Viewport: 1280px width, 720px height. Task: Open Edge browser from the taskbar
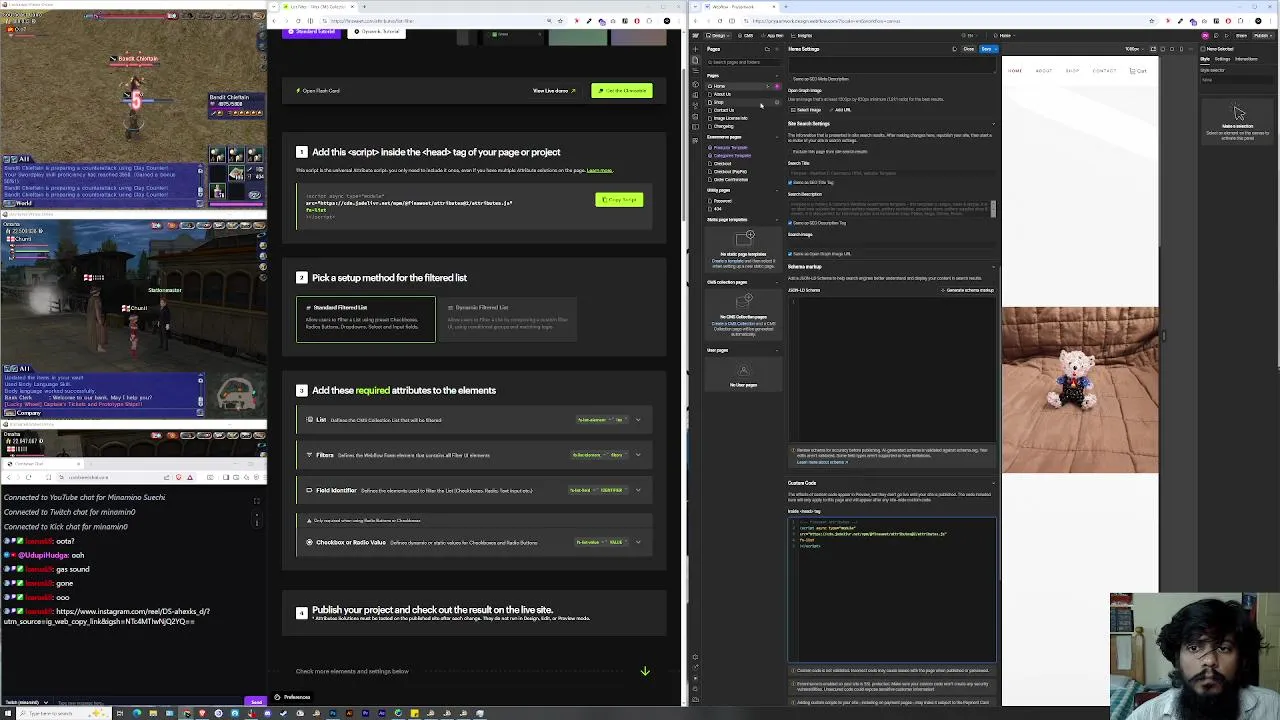137,713
